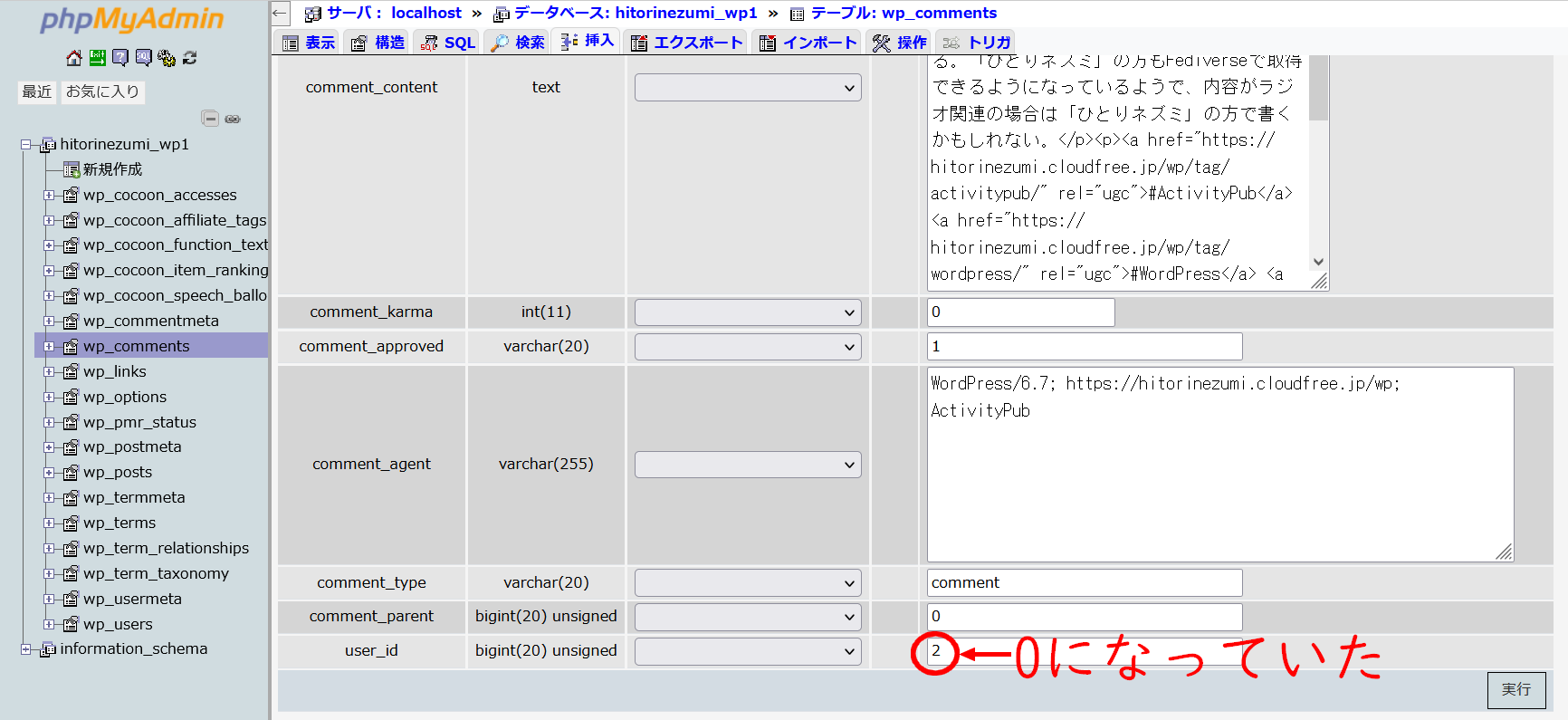Image resolution: width=1568 pixels, height=720 pixels.
Task: Hide navigation panel with left arrow
Action: point(280,13)
